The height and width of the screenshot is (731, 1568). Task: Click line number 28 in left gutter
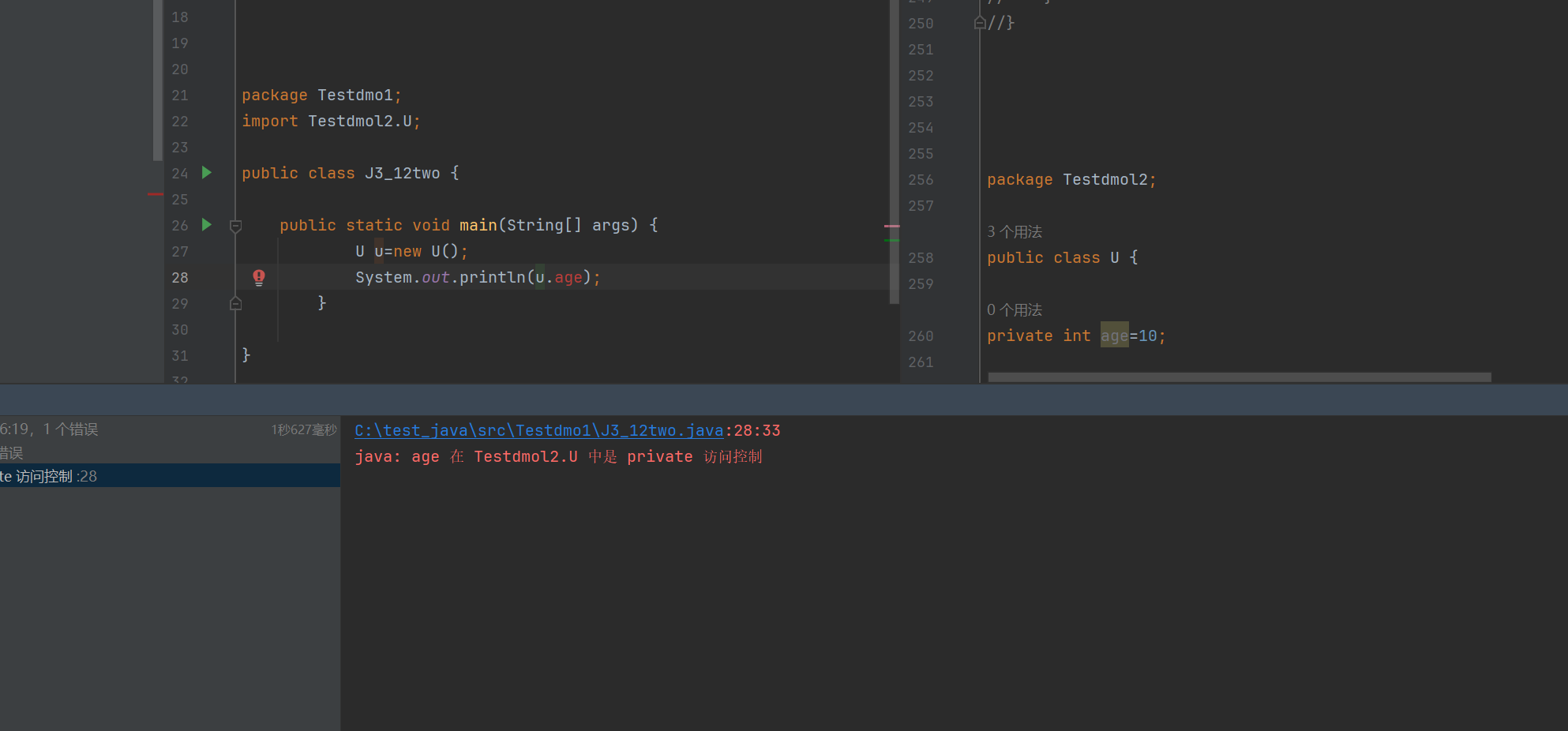click(x=180, y=277)
